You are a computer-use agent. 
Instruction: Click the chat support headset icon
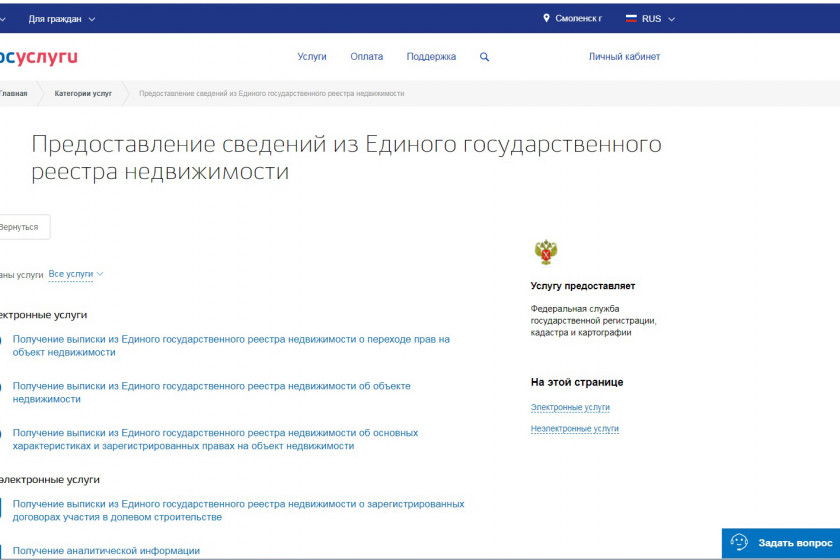[x=739, y=543]
